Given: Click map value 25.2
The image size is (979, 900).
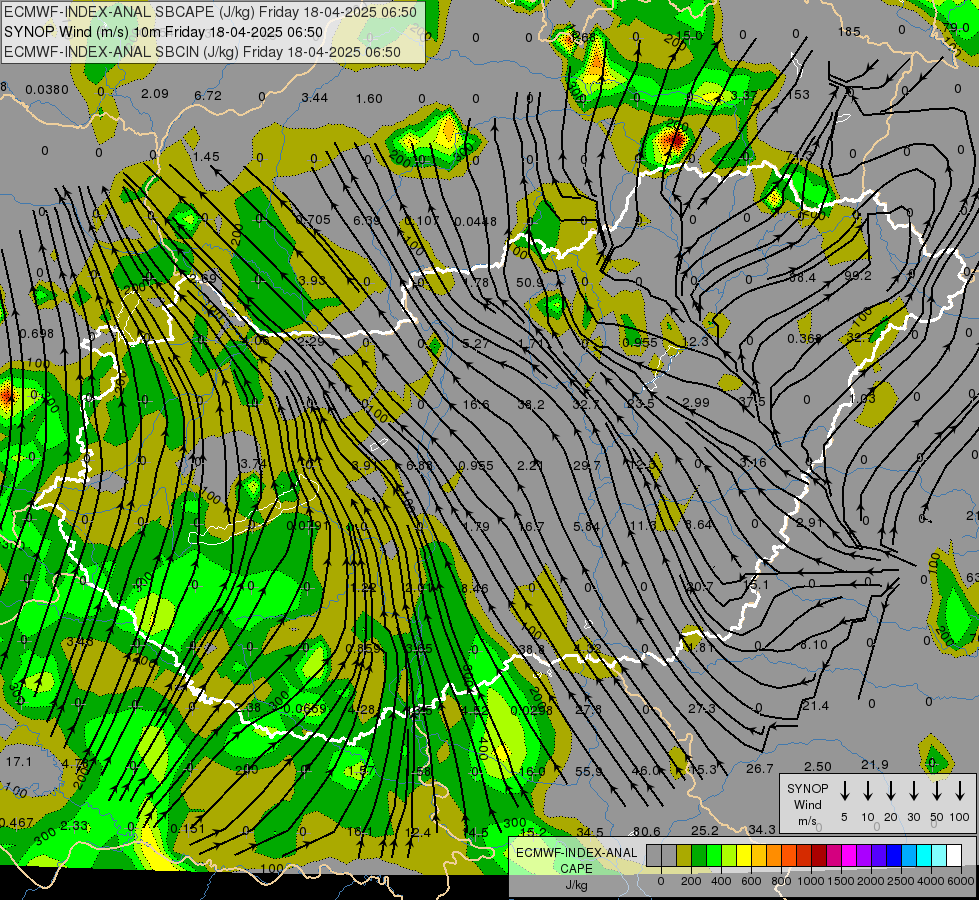Looking at the screenshot, I should pos(705,830).
